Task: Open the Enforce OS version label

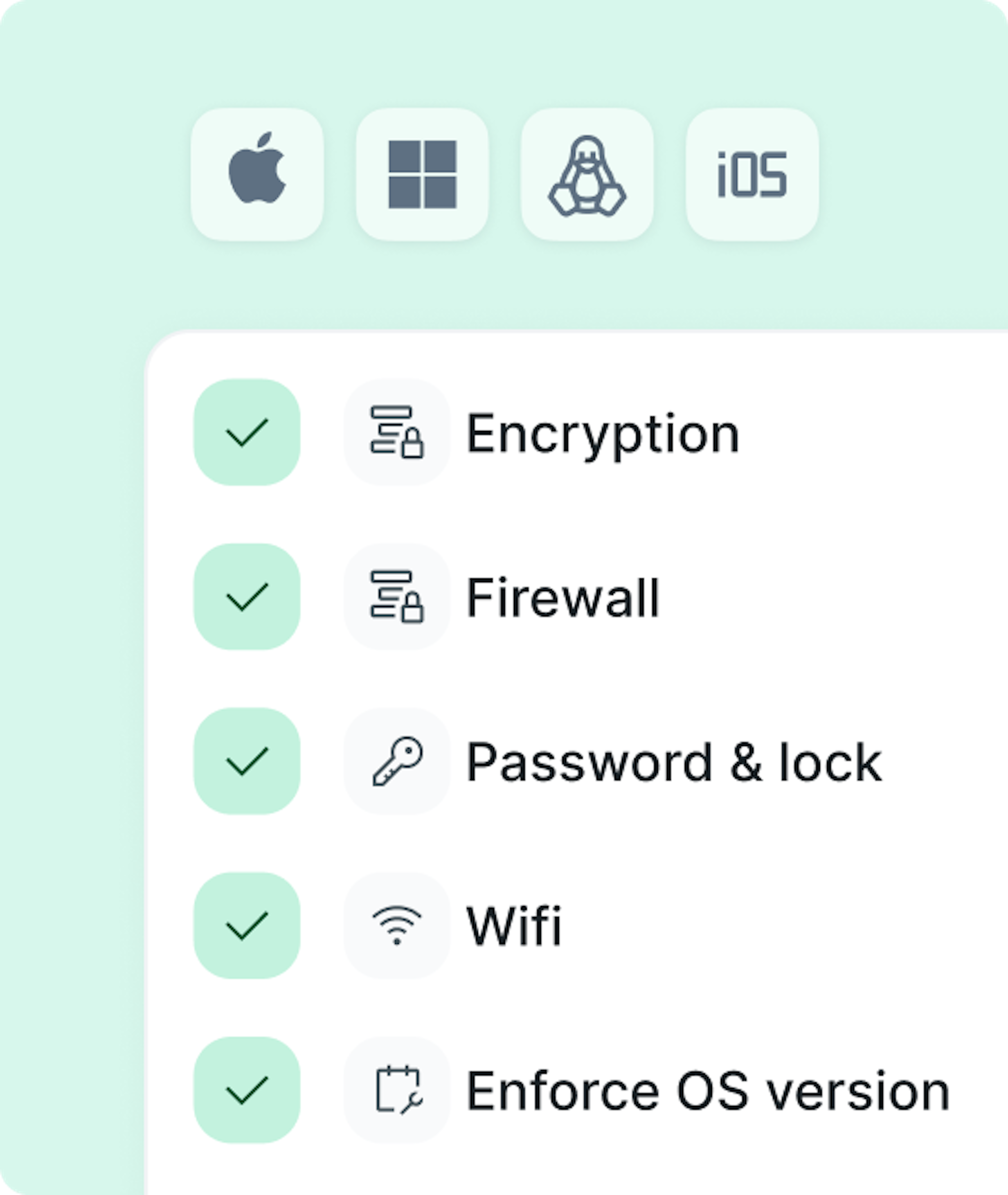Action: [708, 1092]
